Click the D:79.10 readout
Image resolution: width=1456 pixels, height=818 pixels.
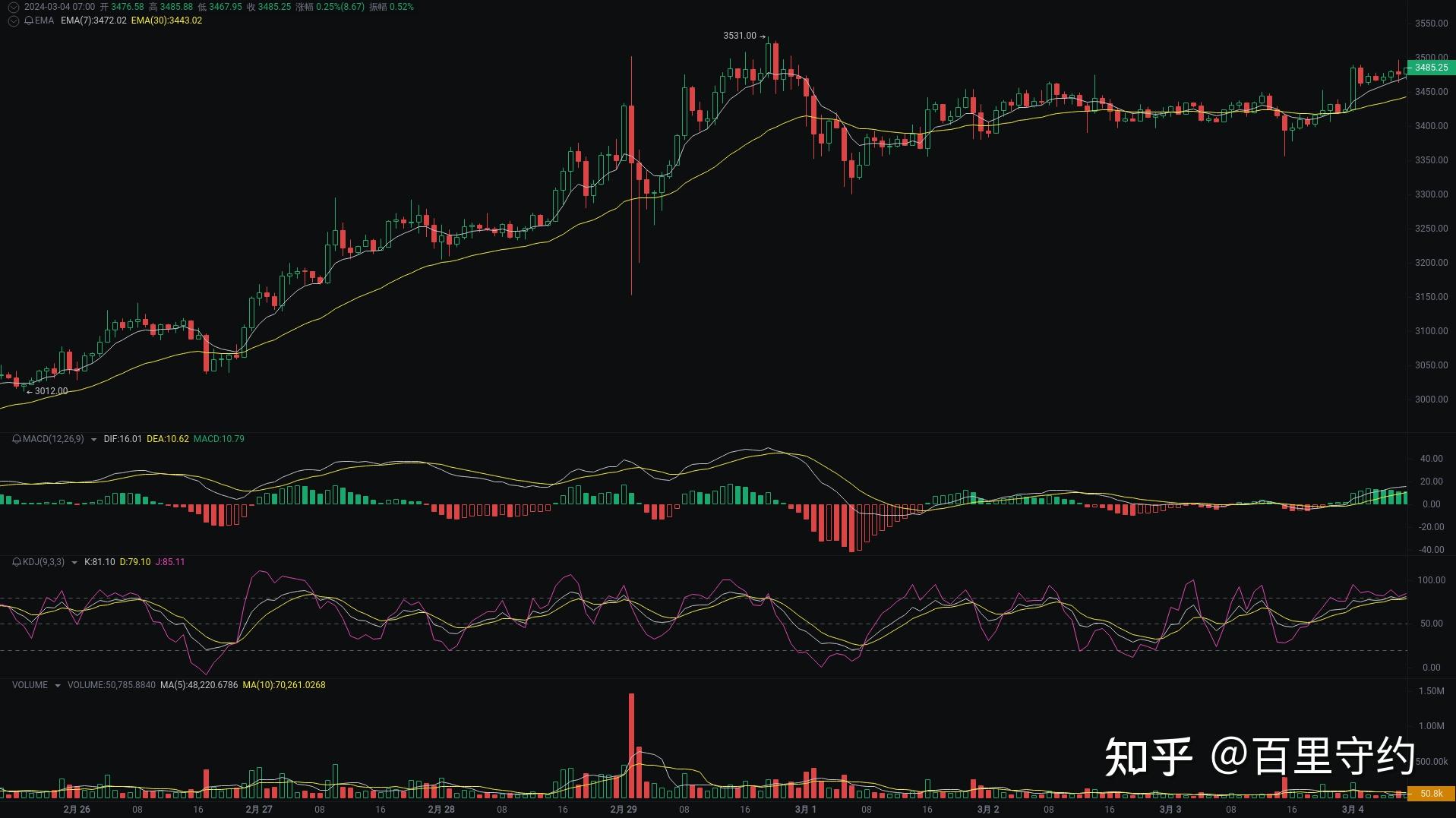click(x=135, y=562)
